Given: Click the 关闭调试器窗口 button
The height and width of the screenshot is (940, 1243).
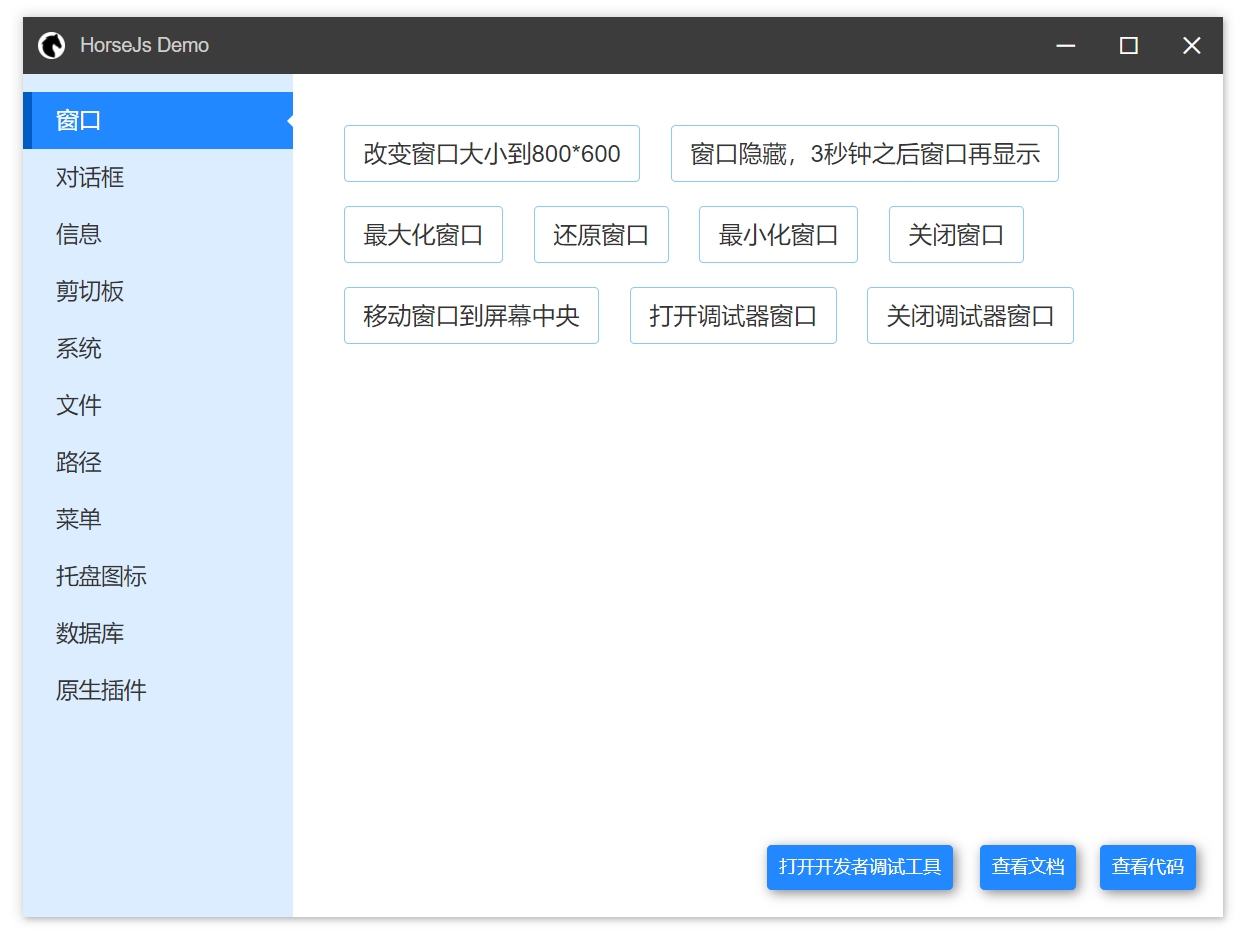Looking at the screenshot, I should [x=970, y=316].
